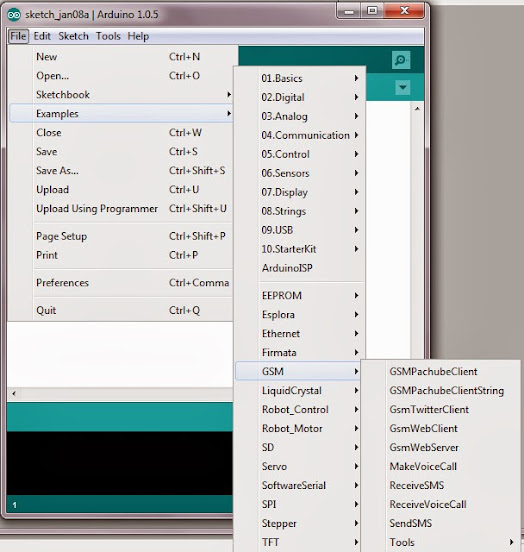Viewport: 524px width, 552px height.
Task: Expand the Sketchbook submenu
Action: pyautogui.click(x=121, y=95)
